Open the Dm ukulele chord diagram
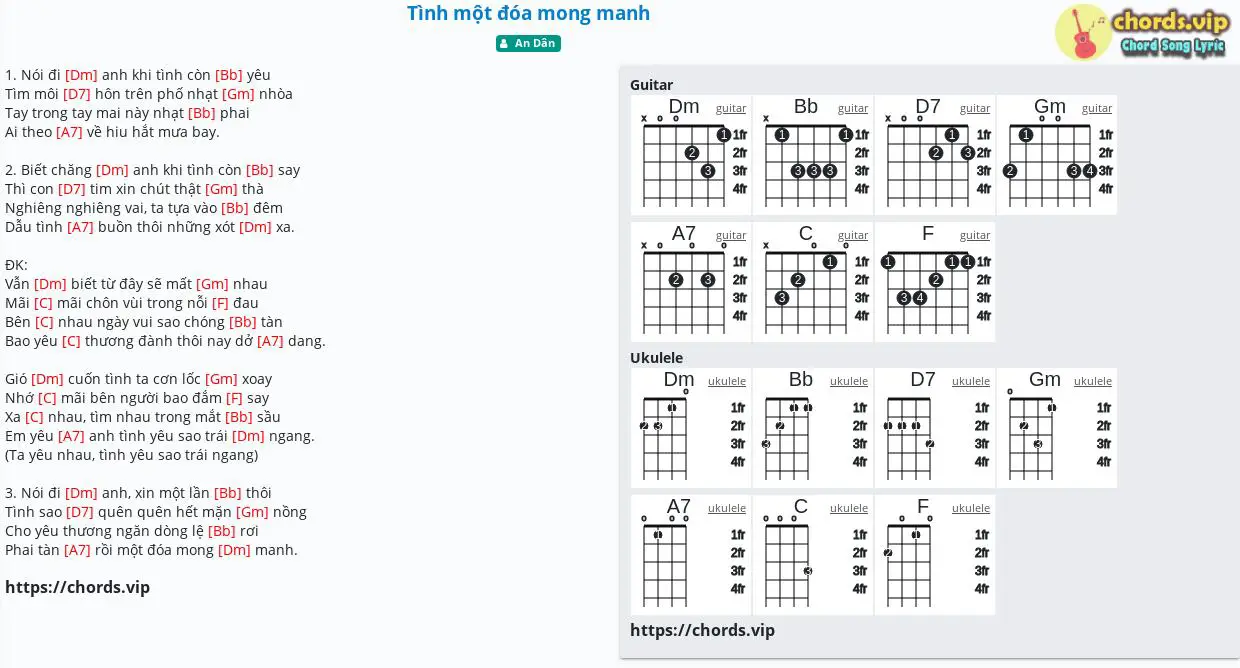1240x668 pixels. click(691, 428)
